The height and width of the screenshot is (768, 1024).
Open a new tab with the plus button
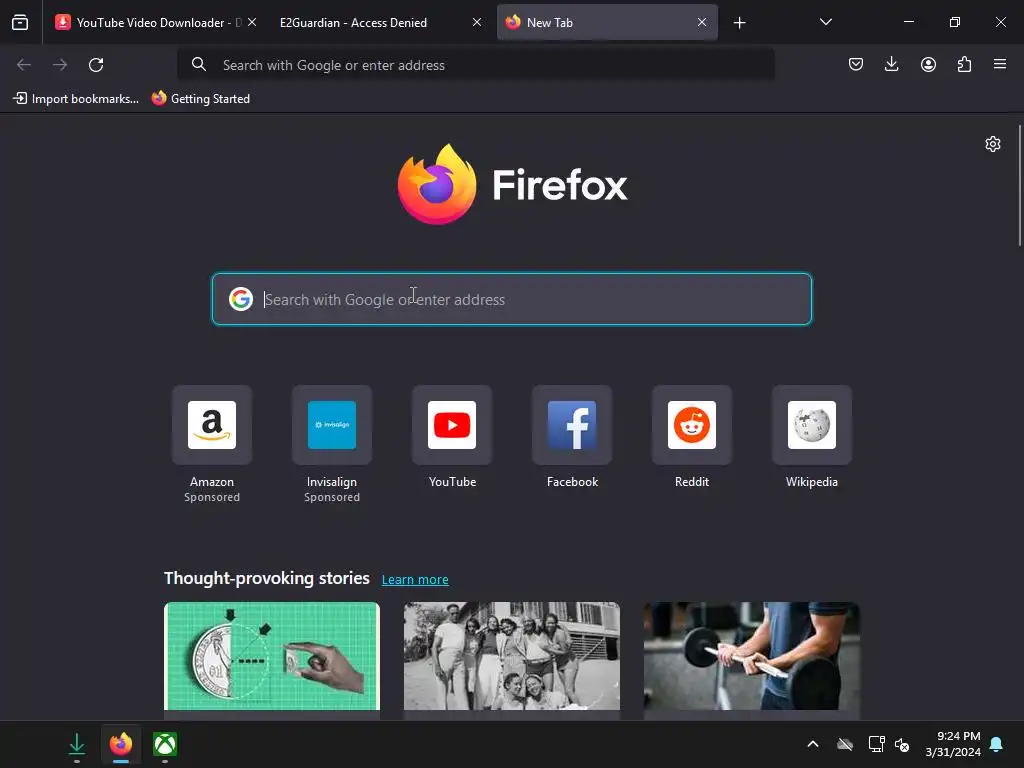[739, 23]
